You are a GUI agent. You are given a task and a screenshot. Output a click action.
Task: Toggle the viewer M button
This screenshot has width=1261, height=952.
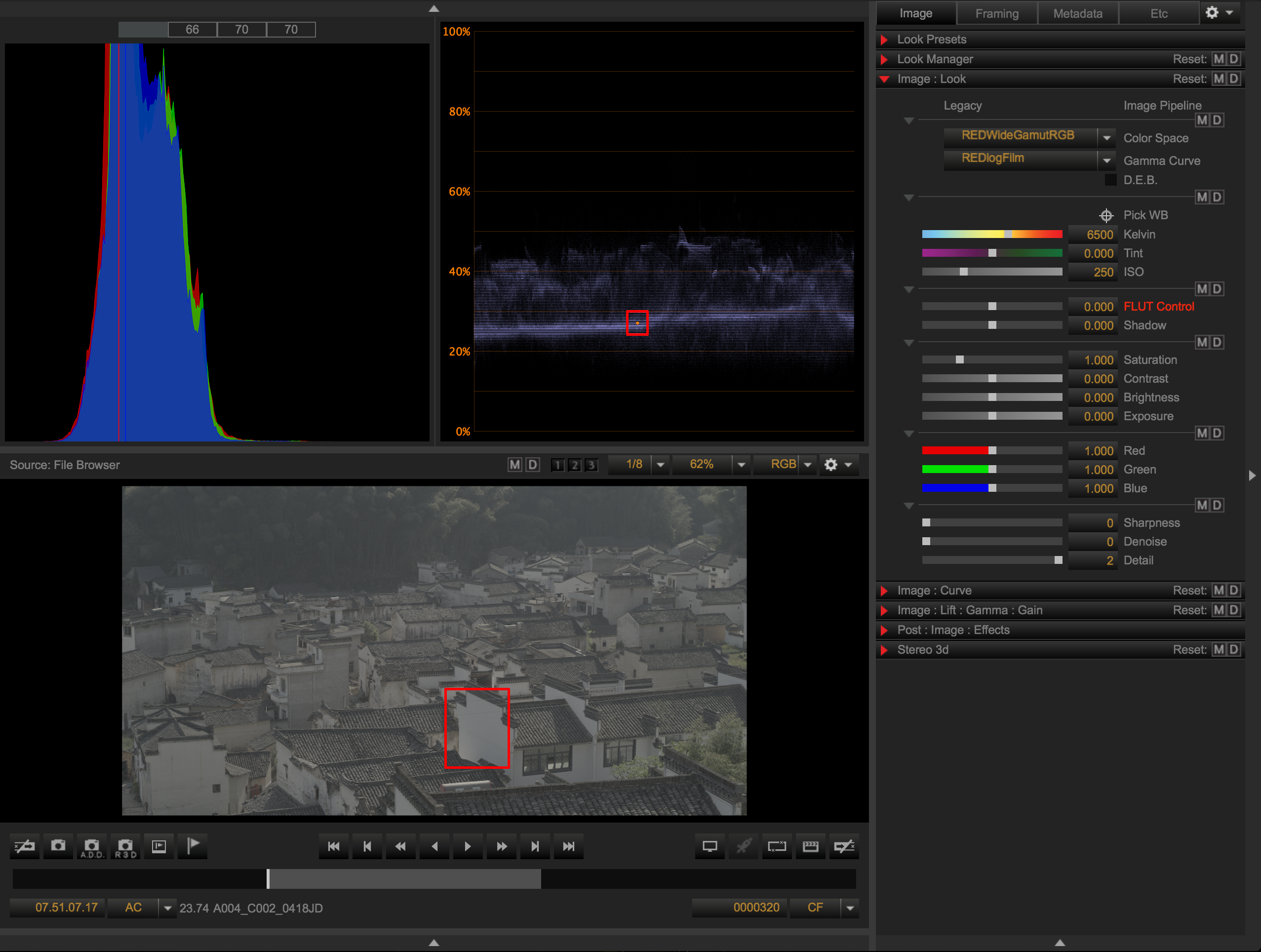coord(514,465)
